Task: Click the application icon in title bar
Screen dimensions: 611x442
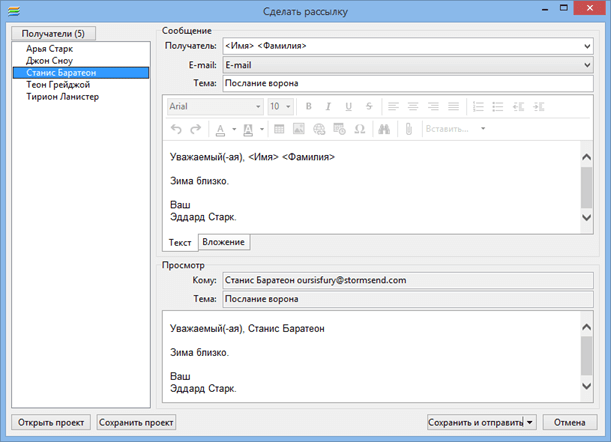Action: tap(14, 11)
